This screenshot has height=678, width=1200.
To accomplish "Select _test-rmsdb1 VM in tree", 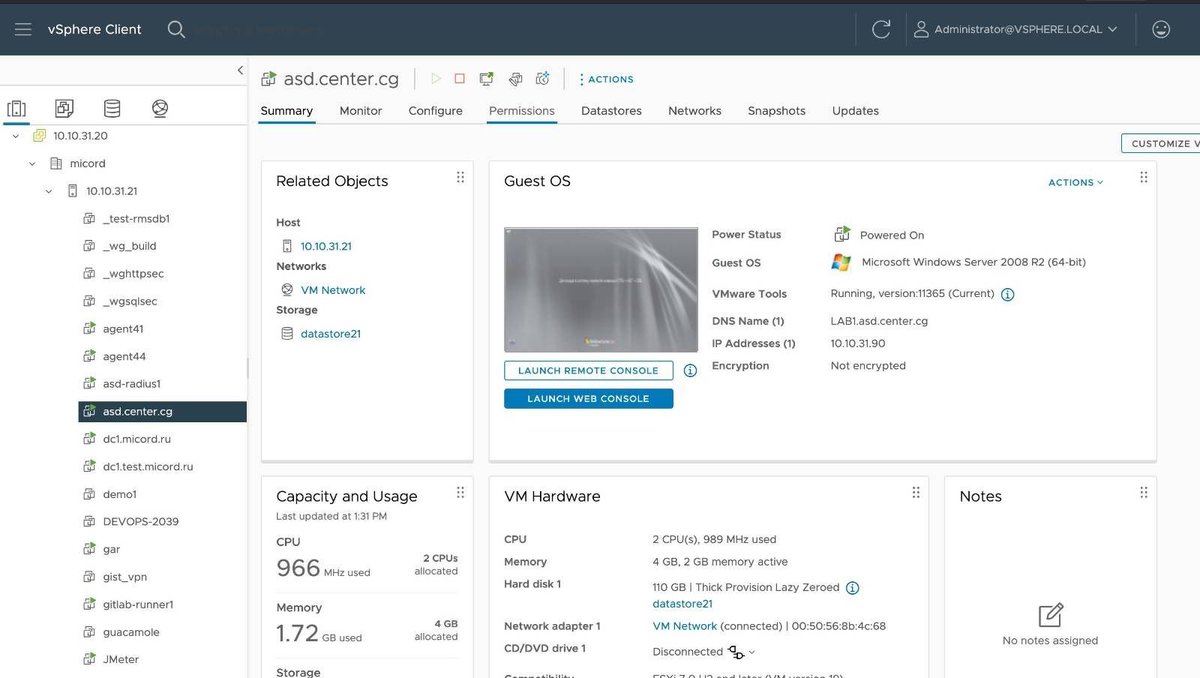I will click(136, 218).
